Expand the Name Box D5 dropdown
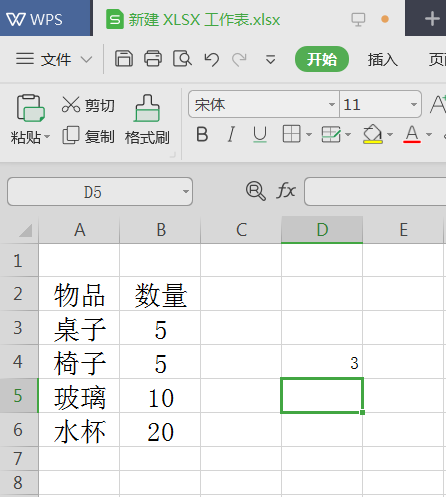Screen dimensions: 446x497 point(186,191)
